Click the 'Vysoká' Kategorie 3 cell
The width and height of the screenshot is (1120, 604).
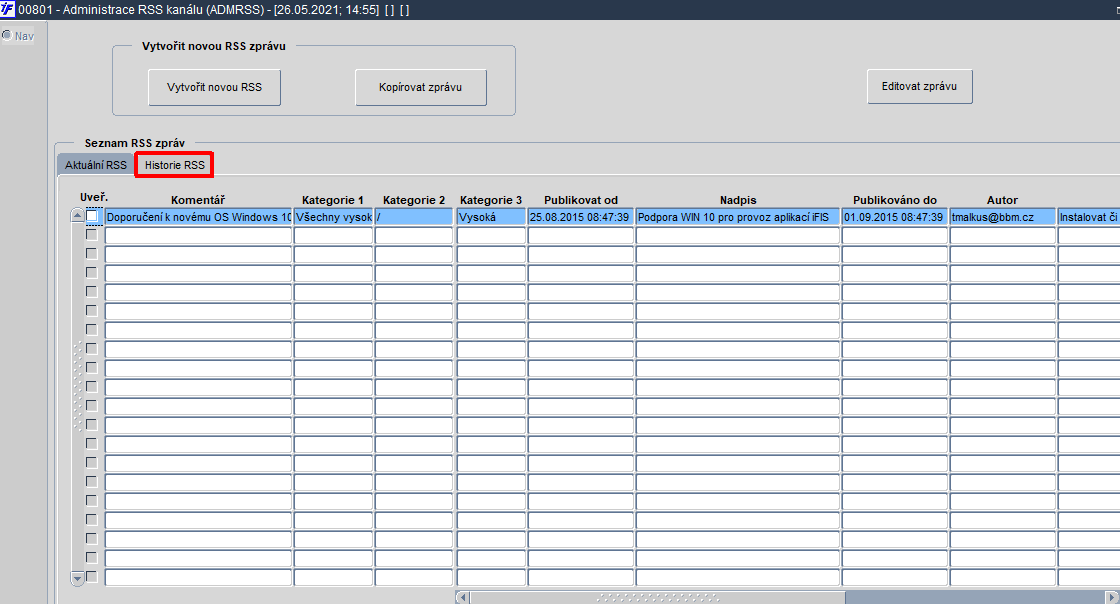pos(491,217)
